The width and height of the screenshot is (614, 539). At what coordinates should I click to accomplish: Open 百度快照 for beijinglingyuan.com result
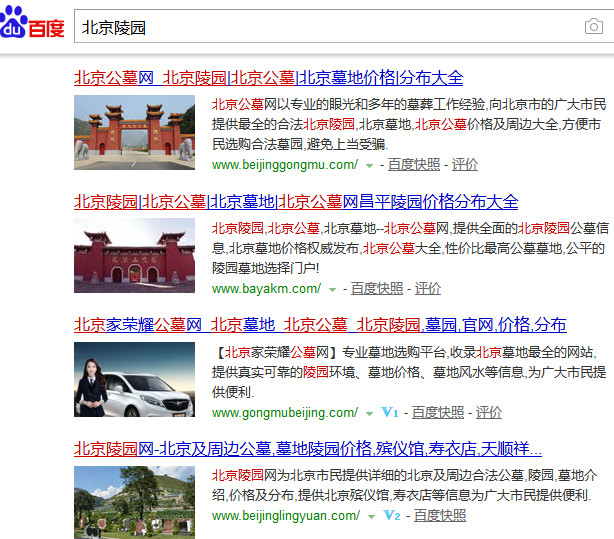pyautogui.click(x=440, y=515)
